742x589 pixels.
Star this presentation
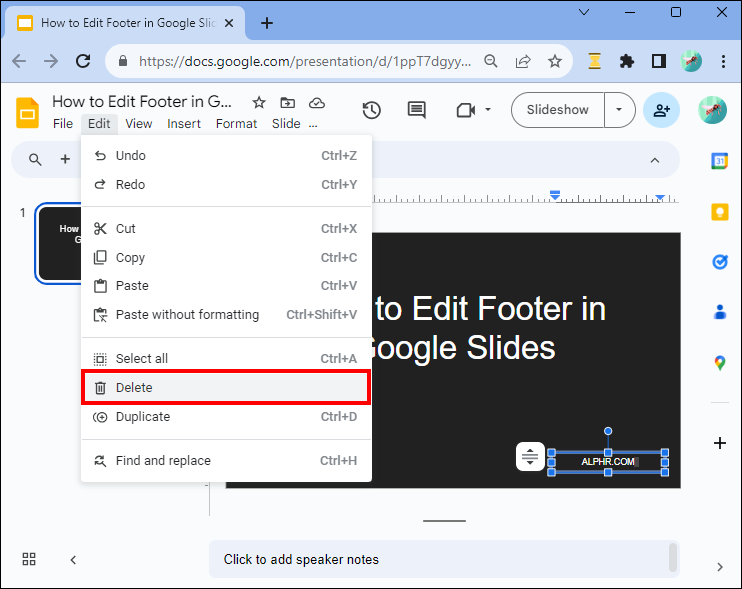(259, 102)
